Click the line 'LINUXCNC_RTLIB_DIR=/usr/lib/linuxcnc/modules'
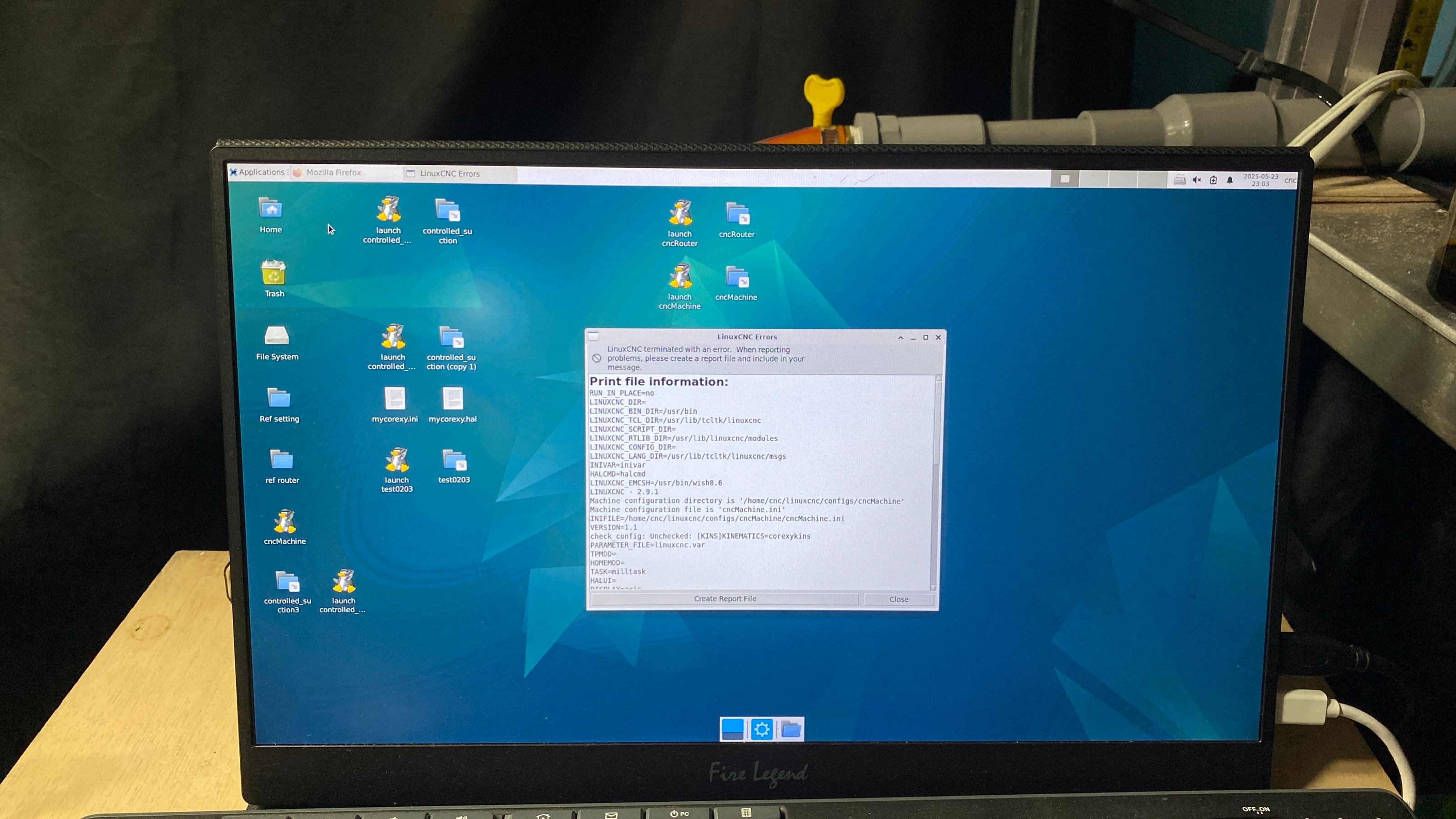This screenshot has width=1456, height=819. click(684, 438)
